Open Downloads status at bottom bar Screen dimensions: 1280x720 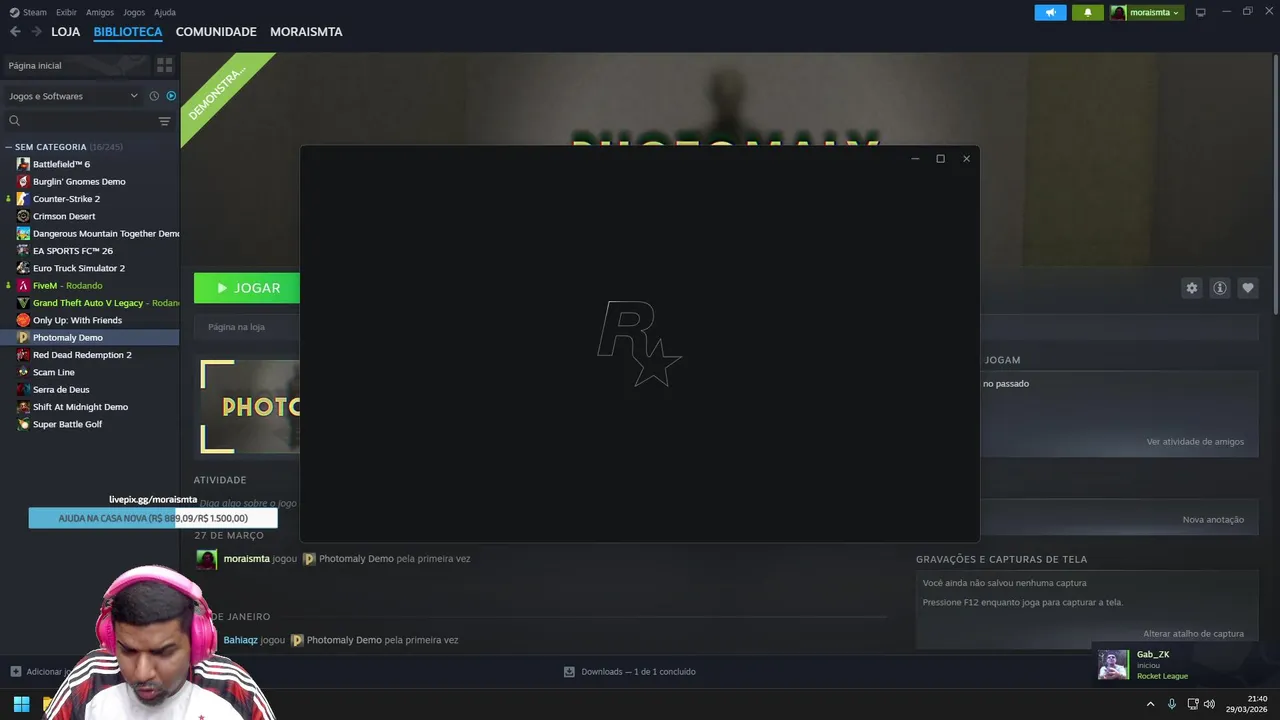click(x=630, y=672)
